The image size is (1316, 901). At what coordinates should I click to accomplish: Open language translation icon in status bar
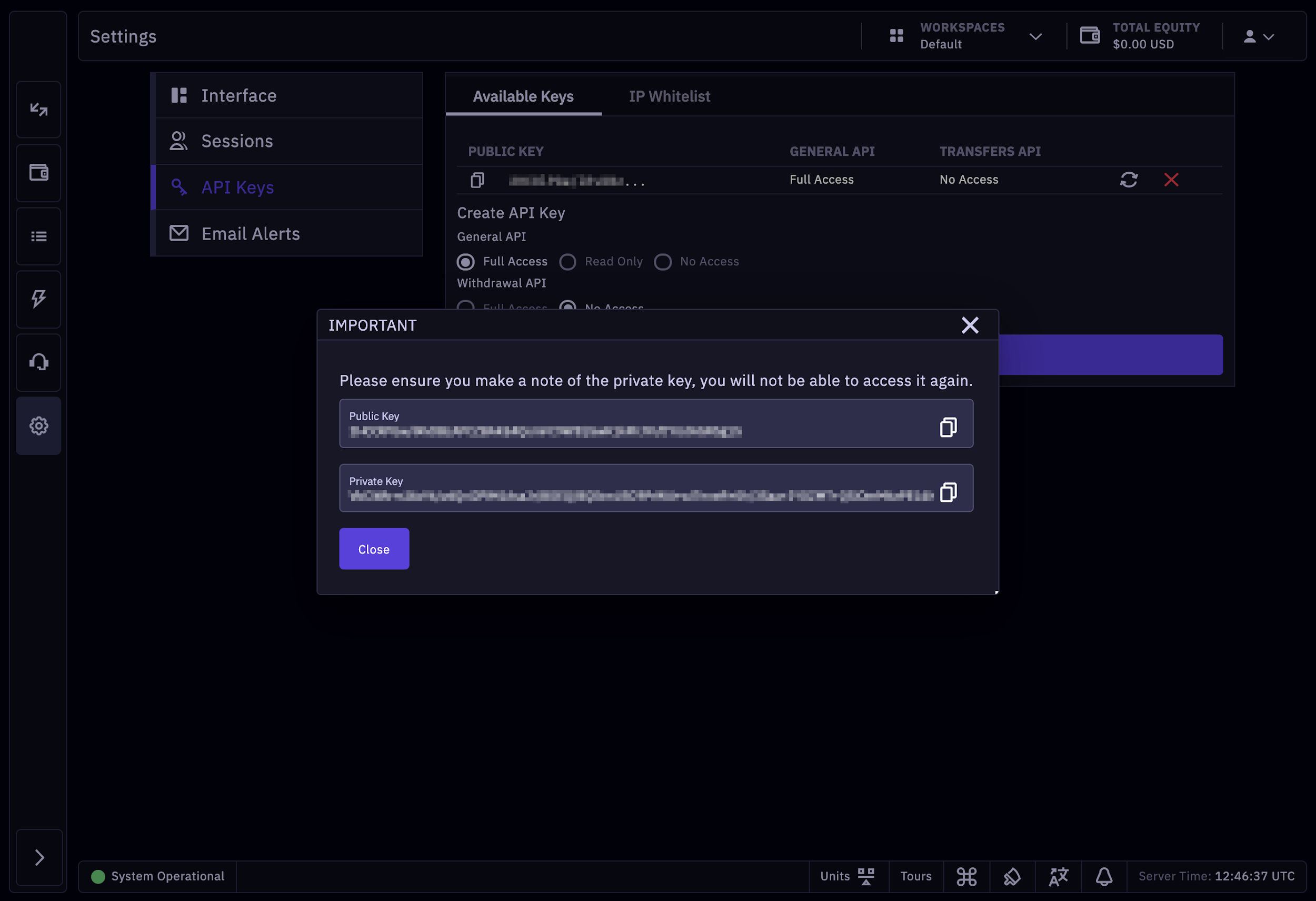pos(1058,877)
